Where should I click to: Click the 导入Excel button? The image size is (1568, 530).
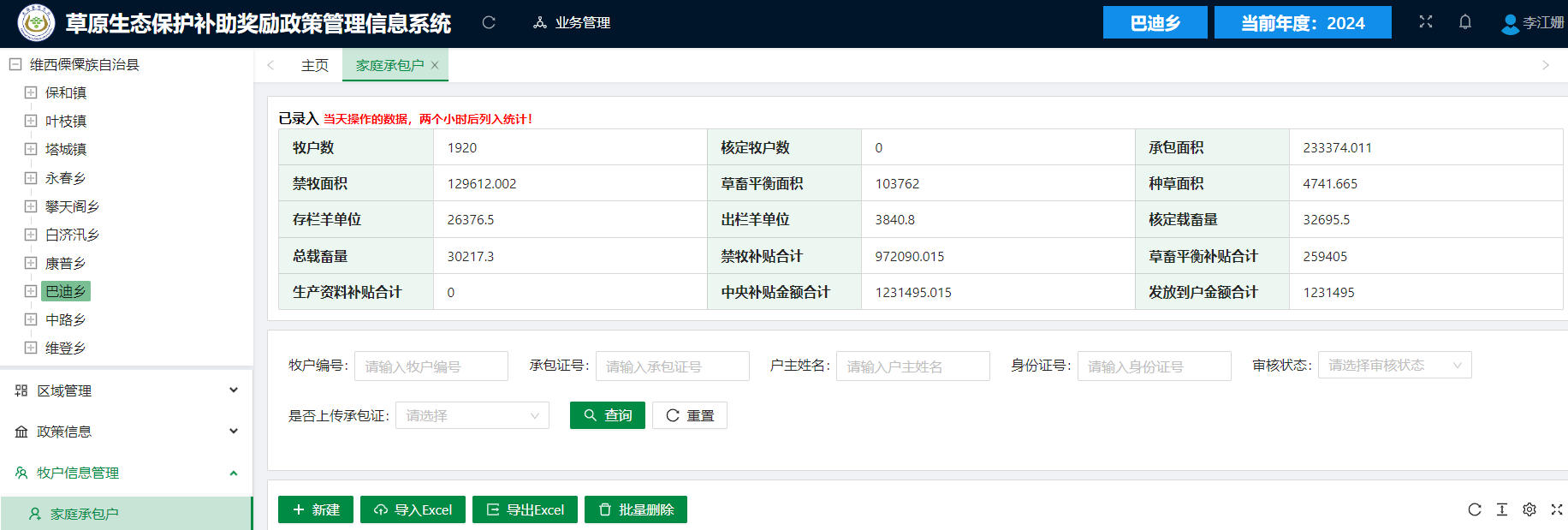pos(413,509)
